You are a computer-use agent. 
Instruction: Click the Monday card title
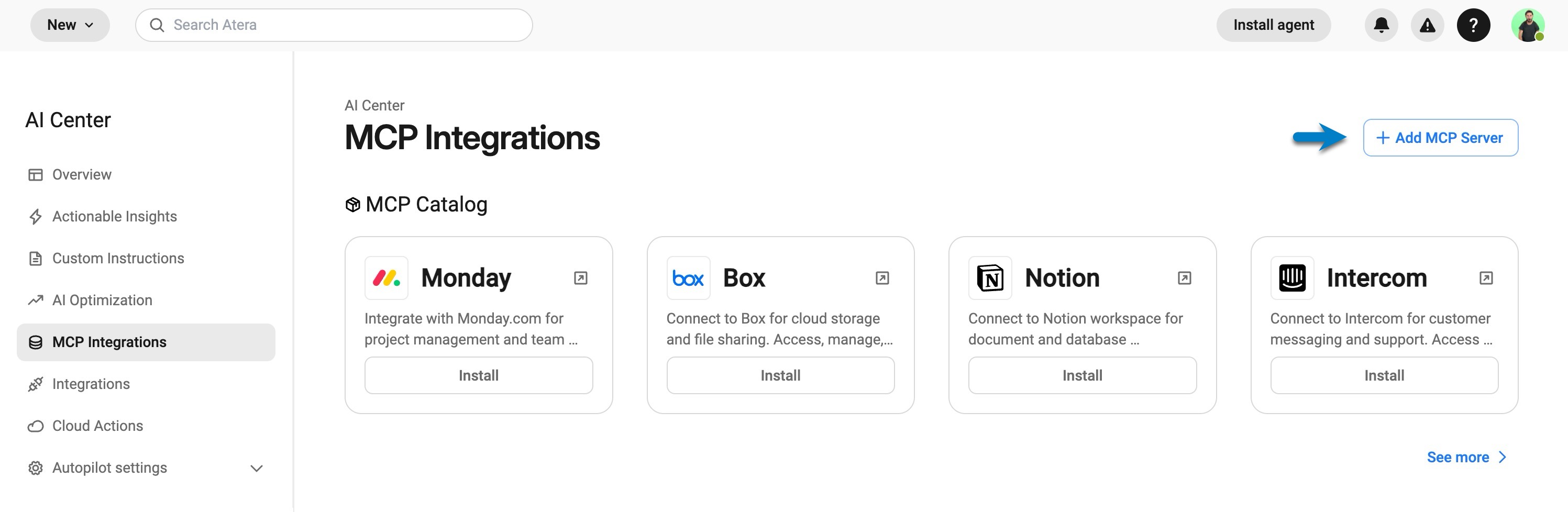tap(466, 278)
